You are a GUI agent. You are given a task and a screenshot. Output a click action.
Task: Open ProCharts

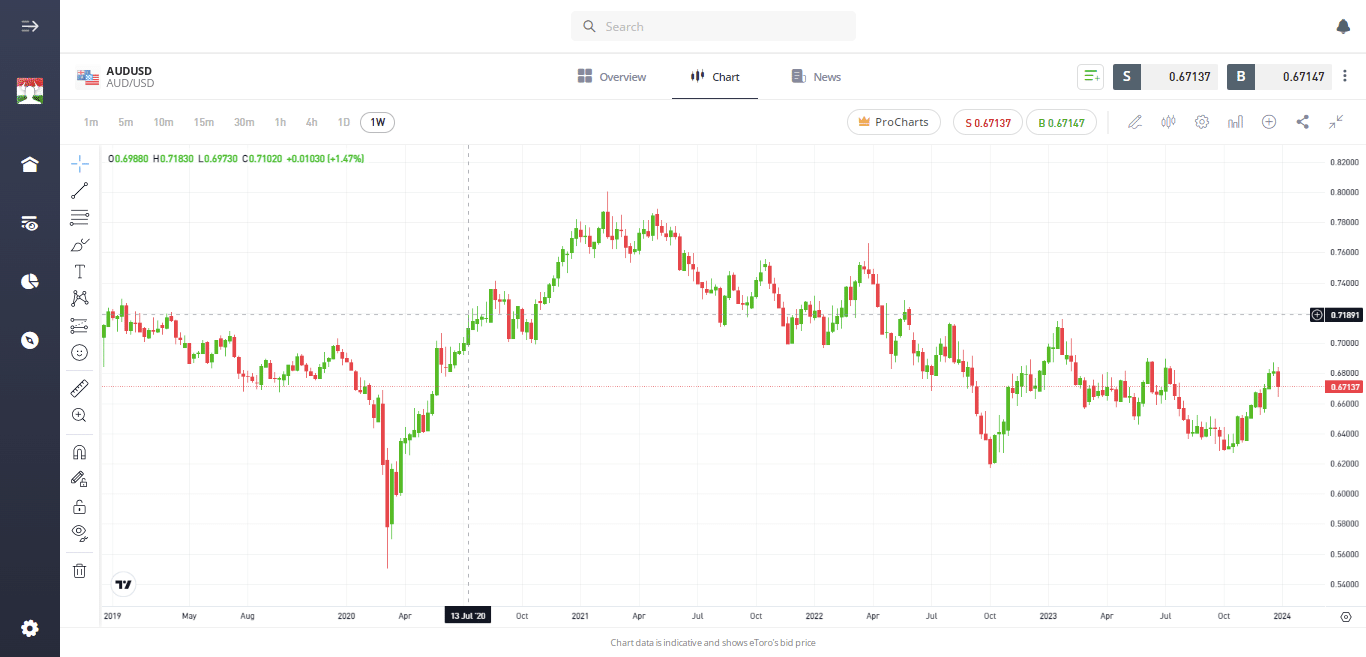pos(893,121)
